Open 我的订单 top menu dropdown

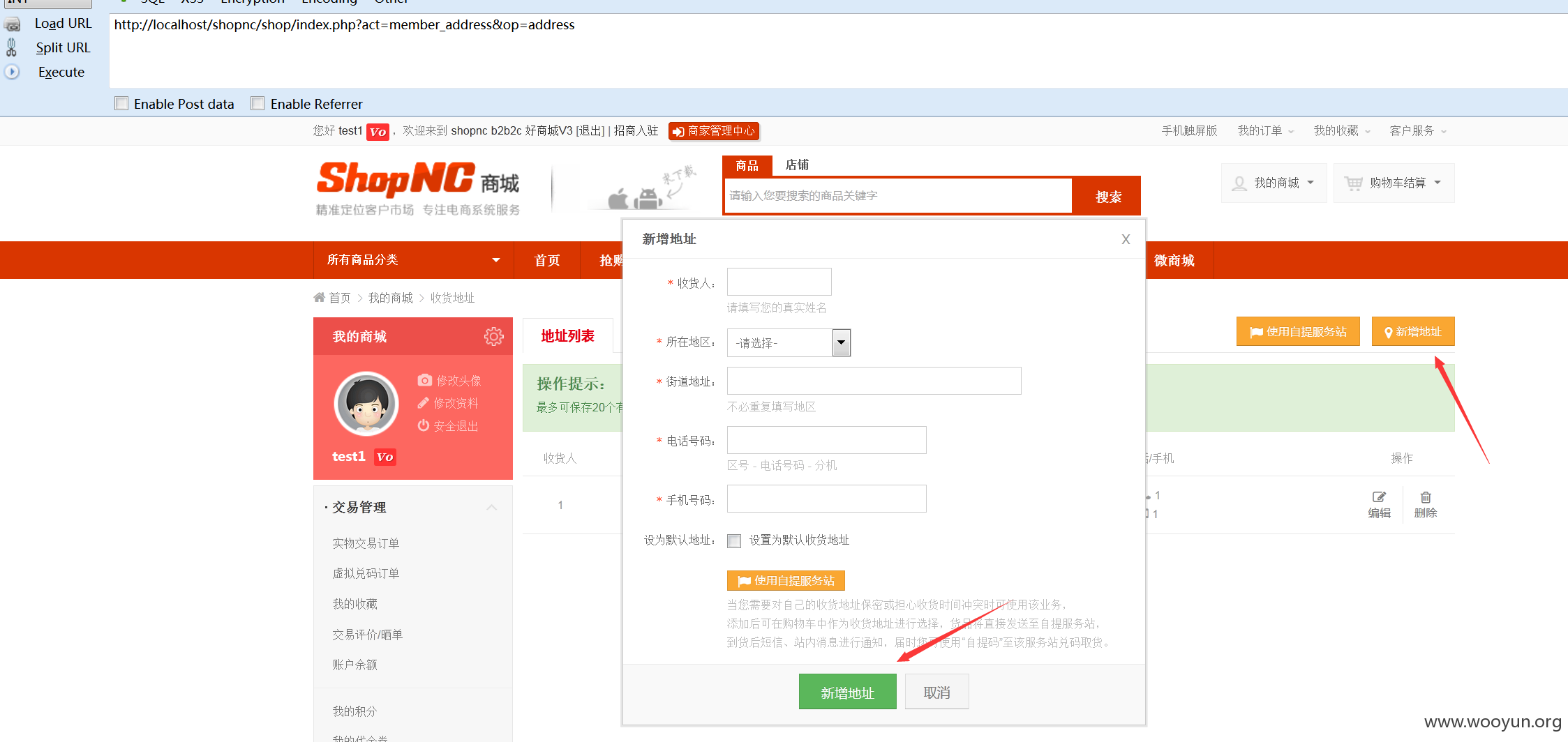point(1266,131)
